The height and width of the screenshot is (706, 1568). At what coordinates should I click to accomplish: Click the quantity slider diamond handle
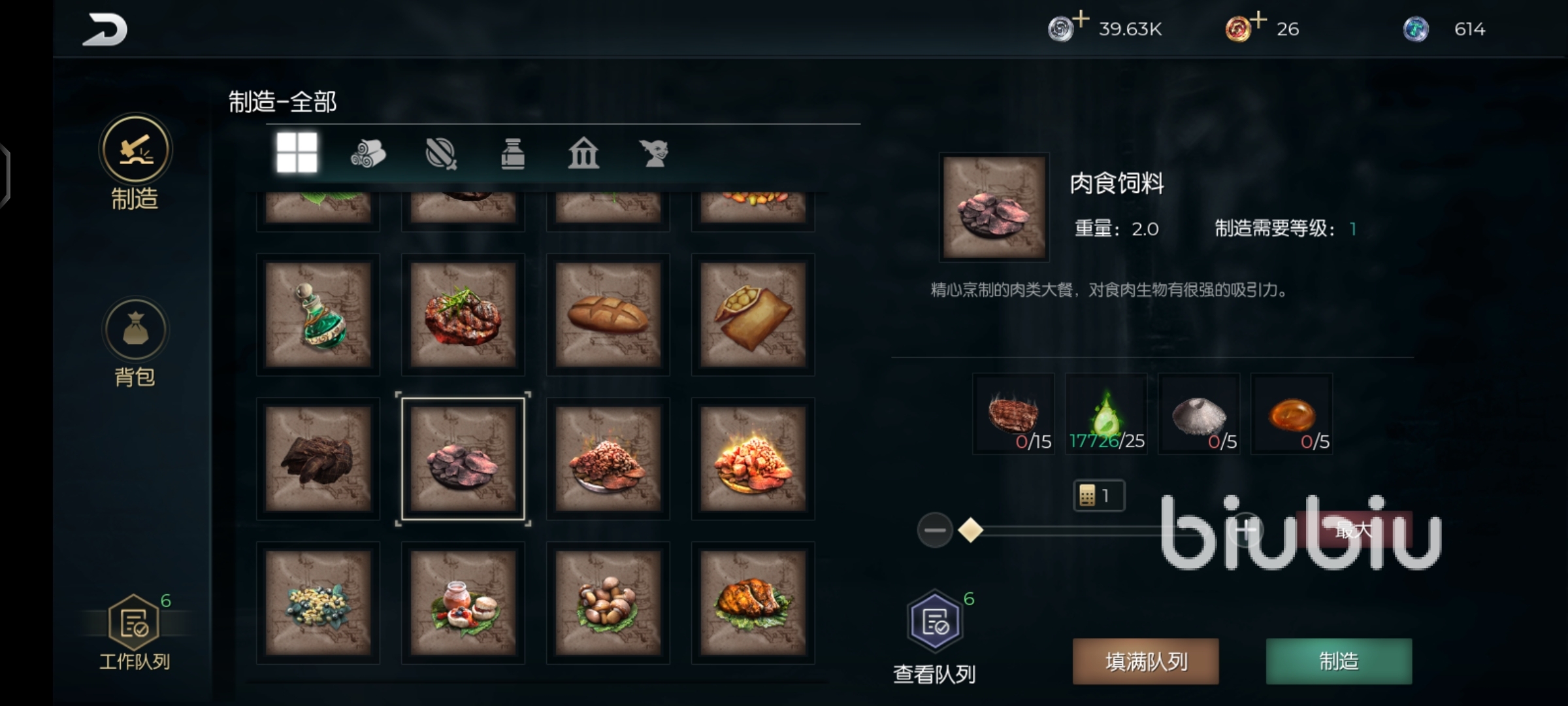970,530
